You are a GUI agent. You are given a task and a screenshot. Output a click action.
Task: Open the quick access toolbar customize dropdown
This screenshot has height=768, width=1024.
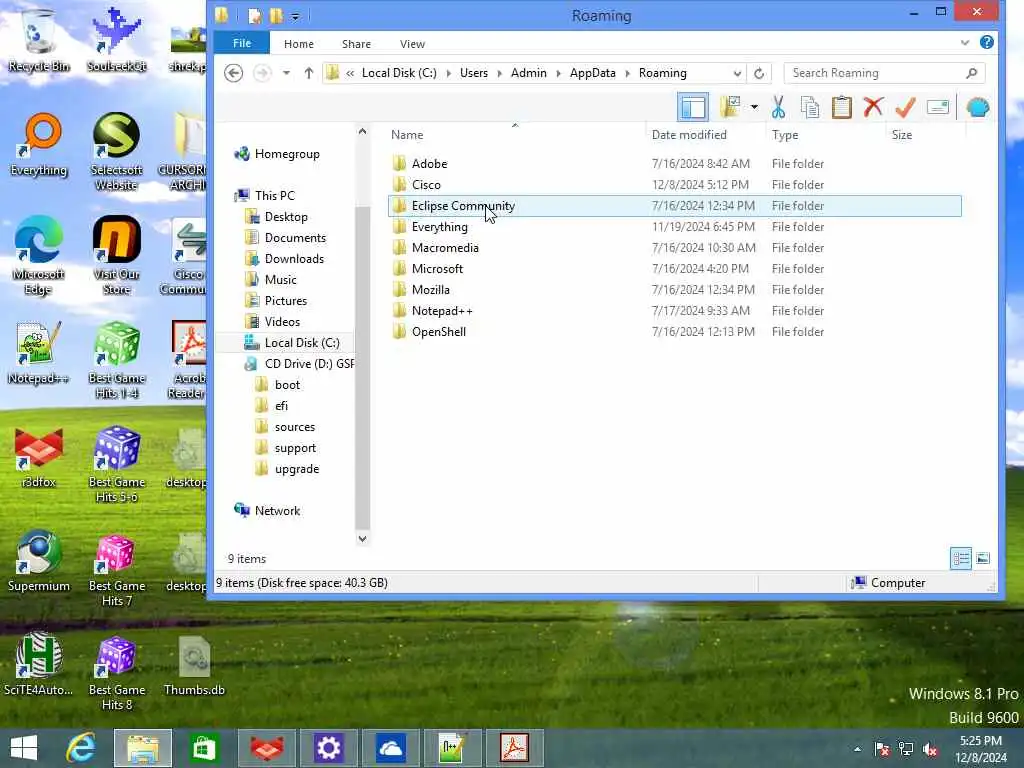click(295, 16)
